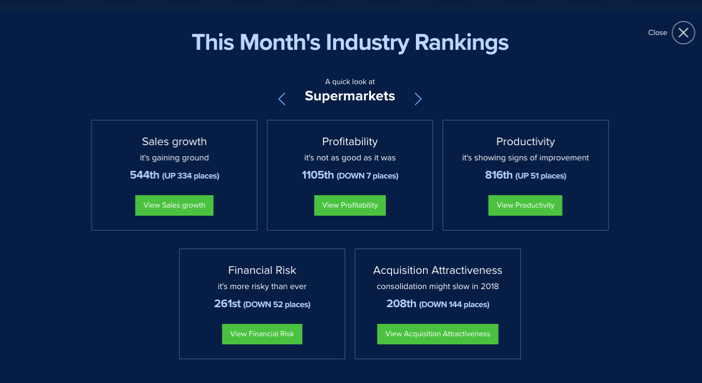This screenshot has height=383, width=702.
Task: Click the 208th acquisition ranking value
Action: (x=402, y=304)
